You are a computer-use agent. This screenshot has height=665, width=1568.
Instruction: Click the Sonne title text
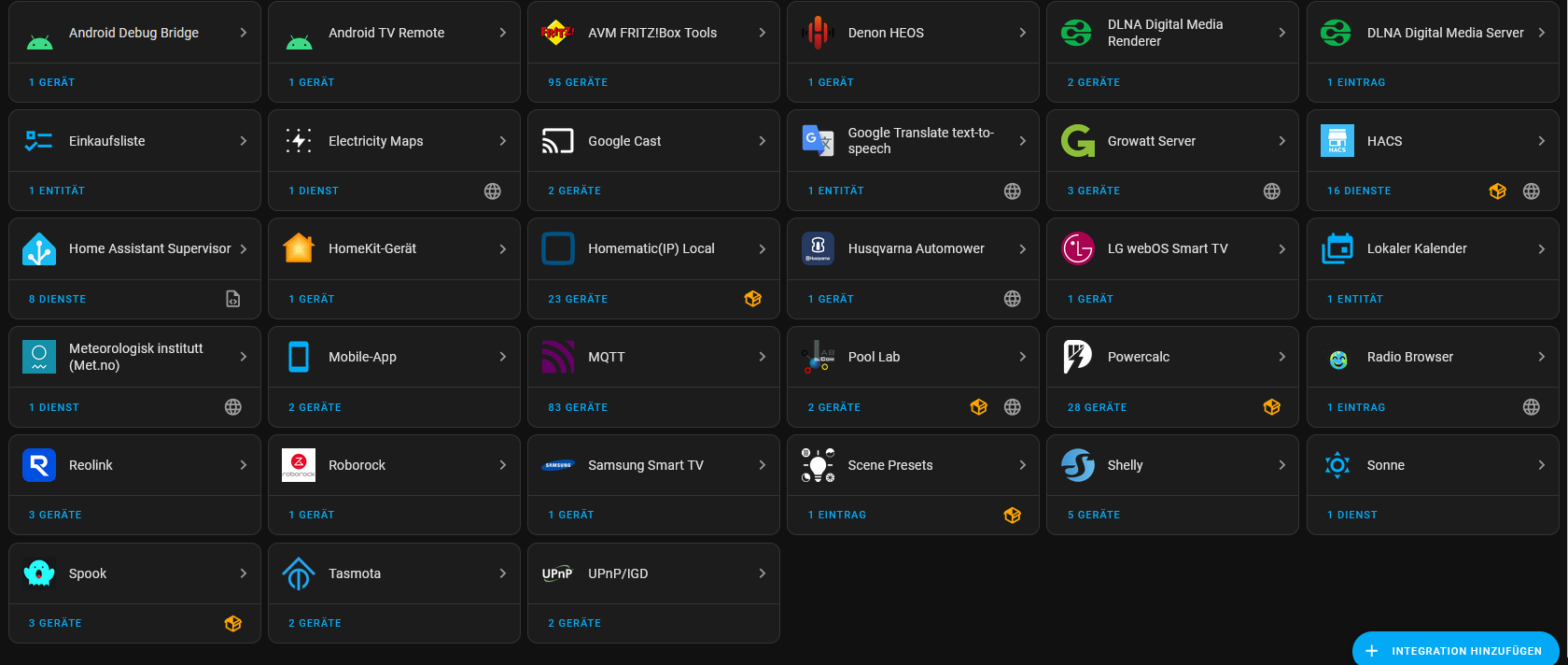tap(1386, 465)
